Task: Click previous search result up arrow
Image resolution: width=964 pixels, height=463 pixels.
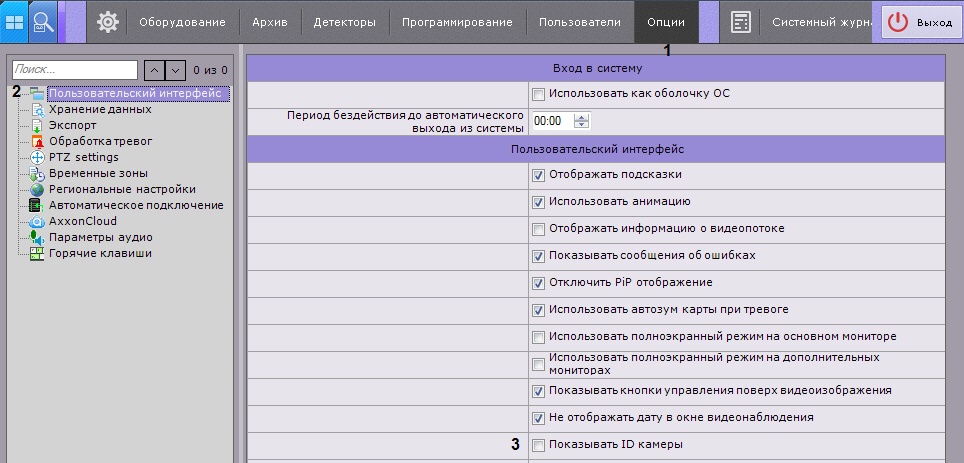Action: click(x=154, y=70)
